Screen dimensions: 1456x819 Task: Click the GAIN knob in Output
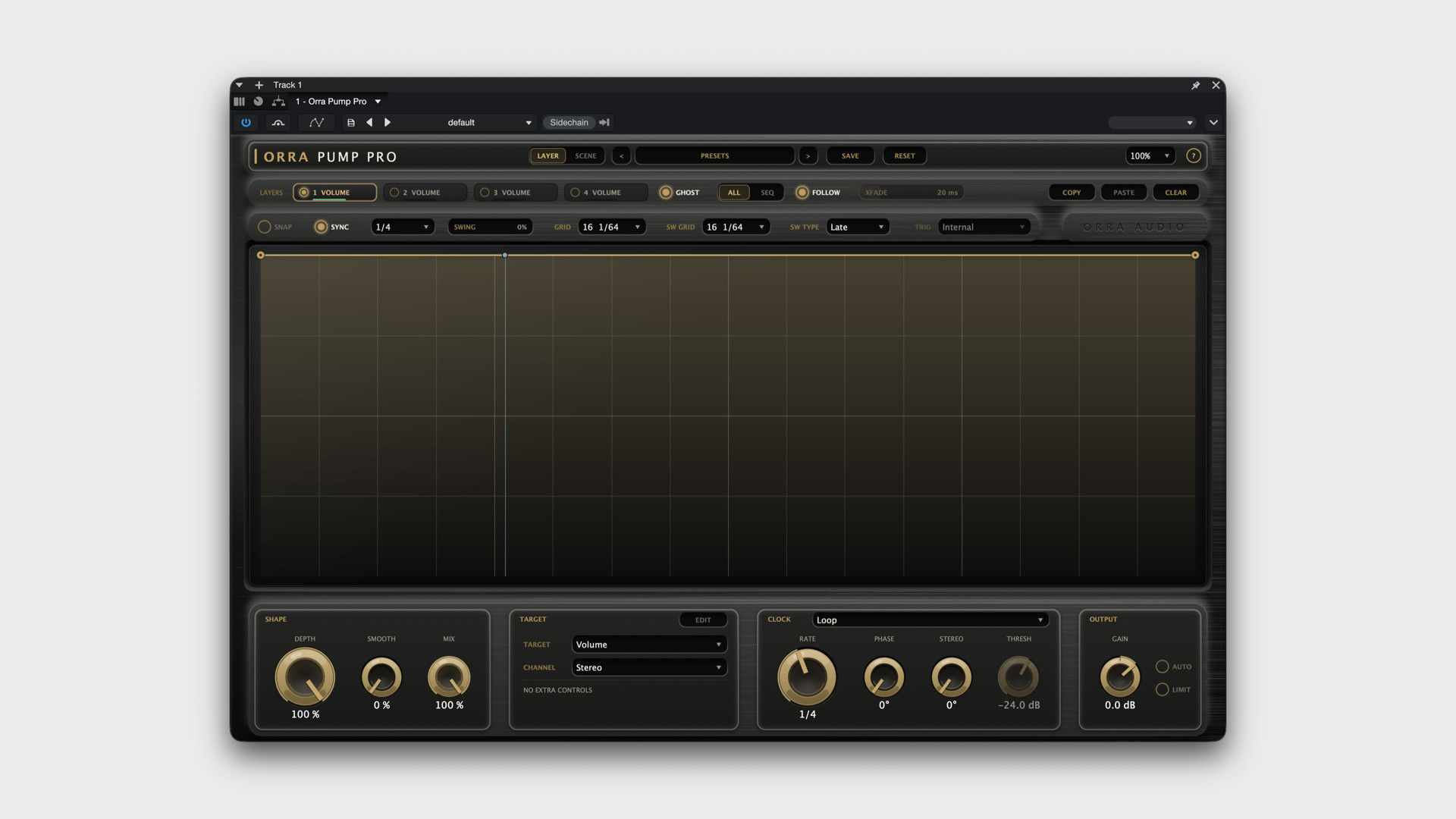[1120, 676]
